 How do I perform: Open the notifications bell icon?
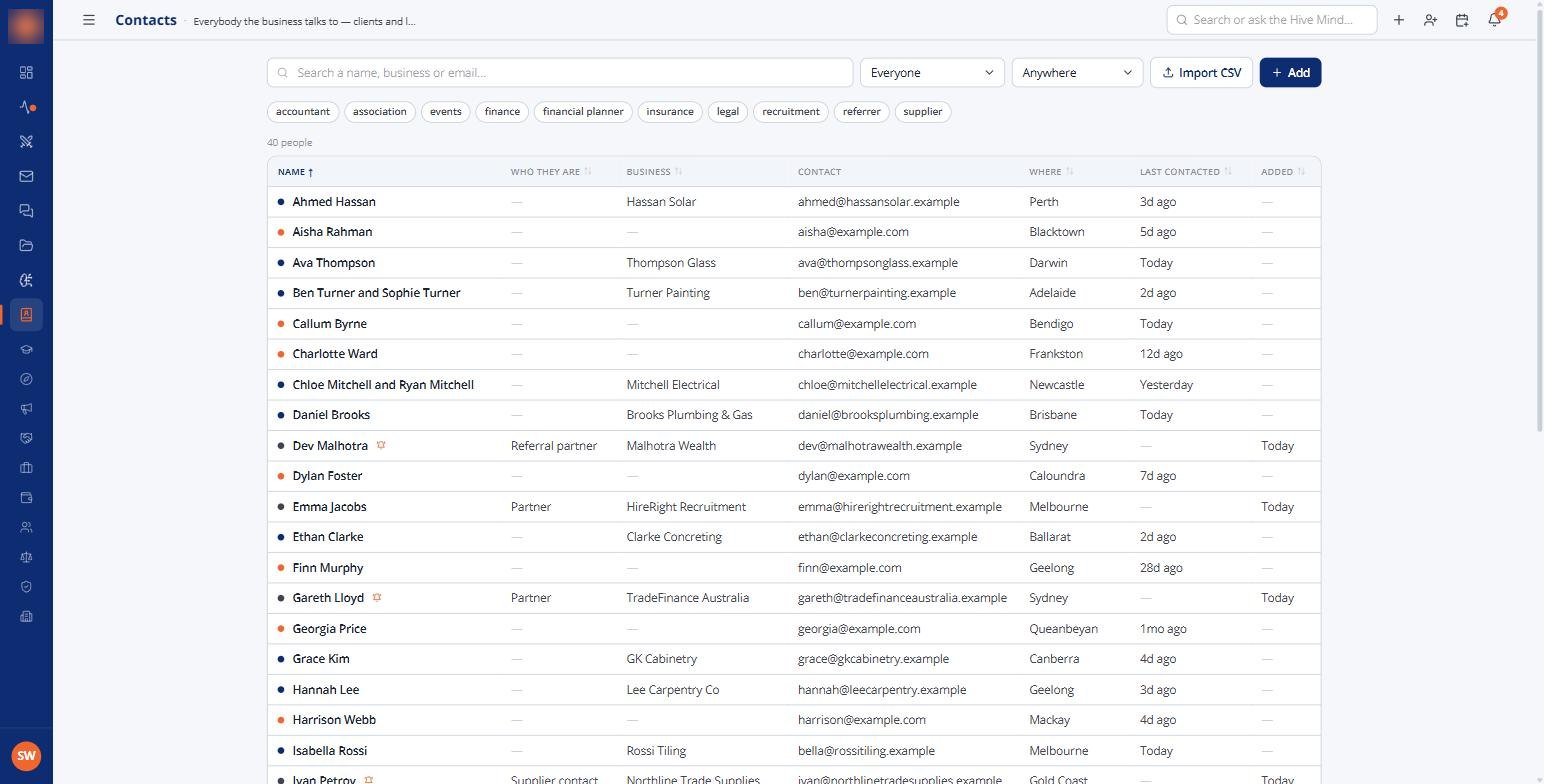point(1494,20)
